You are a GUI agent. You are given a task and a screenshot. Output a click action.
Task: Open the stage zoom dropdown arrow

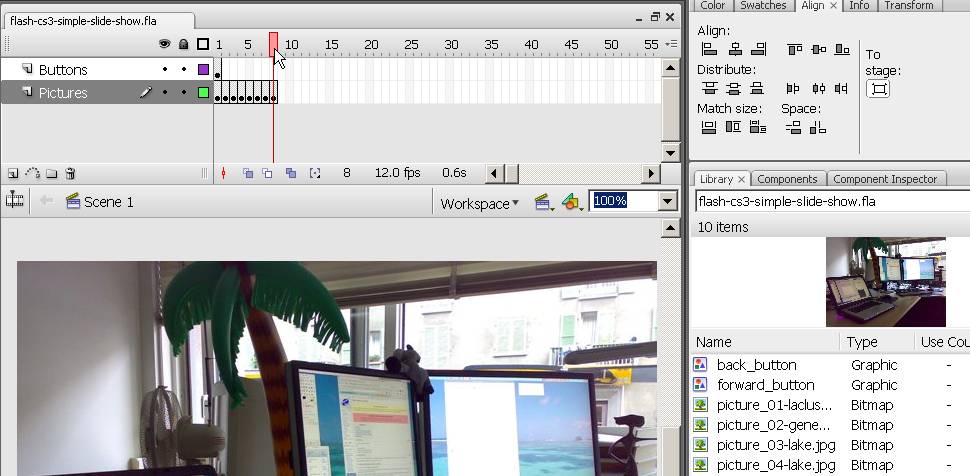pyautogui.click(x=667, y=201)
